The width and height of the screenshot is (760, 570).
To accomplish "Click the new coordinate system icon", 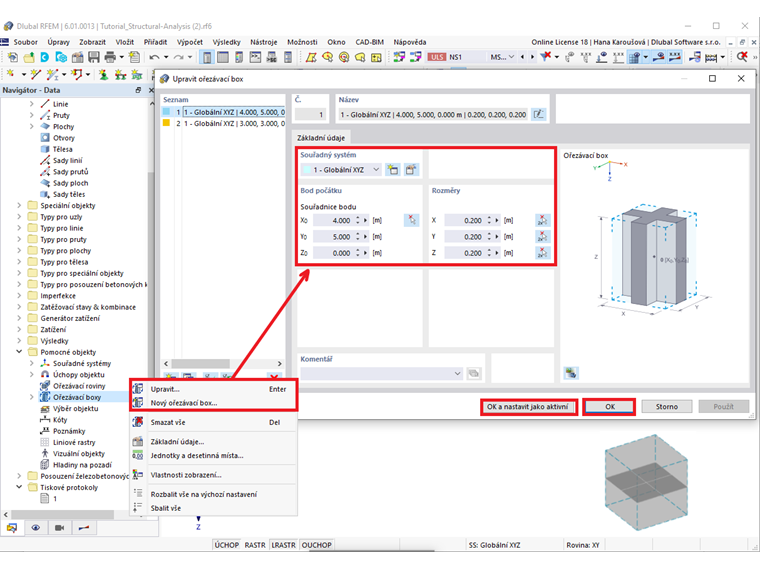I will (393, 170).
